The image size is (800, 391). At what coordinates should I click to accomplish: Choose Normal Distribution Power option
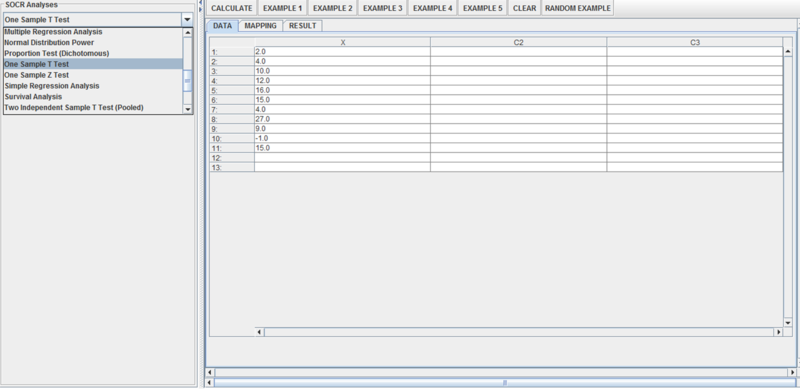coord(93,42)
